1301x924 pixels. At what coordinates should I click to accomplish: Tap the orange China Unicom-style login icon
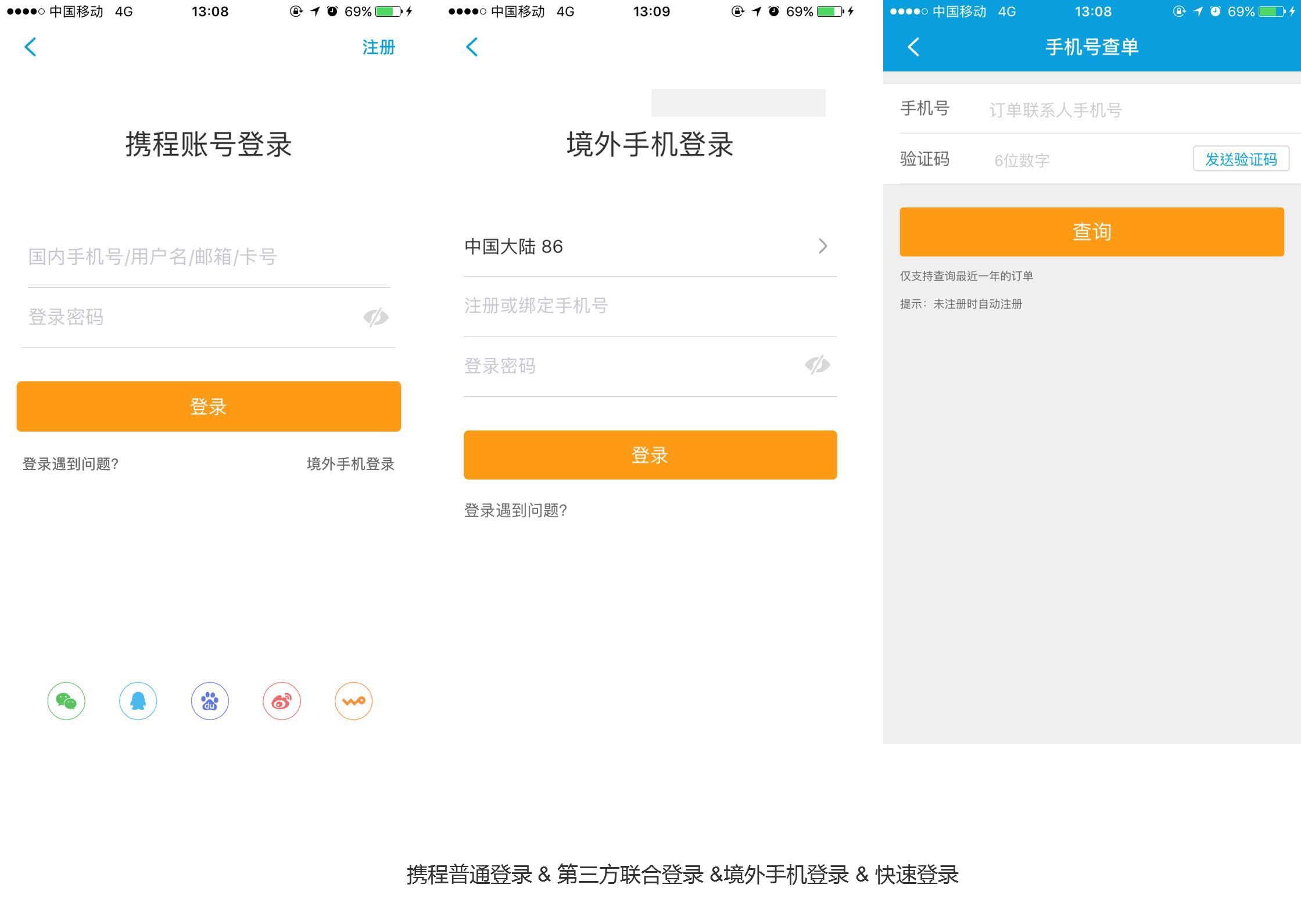click(353, 701)
